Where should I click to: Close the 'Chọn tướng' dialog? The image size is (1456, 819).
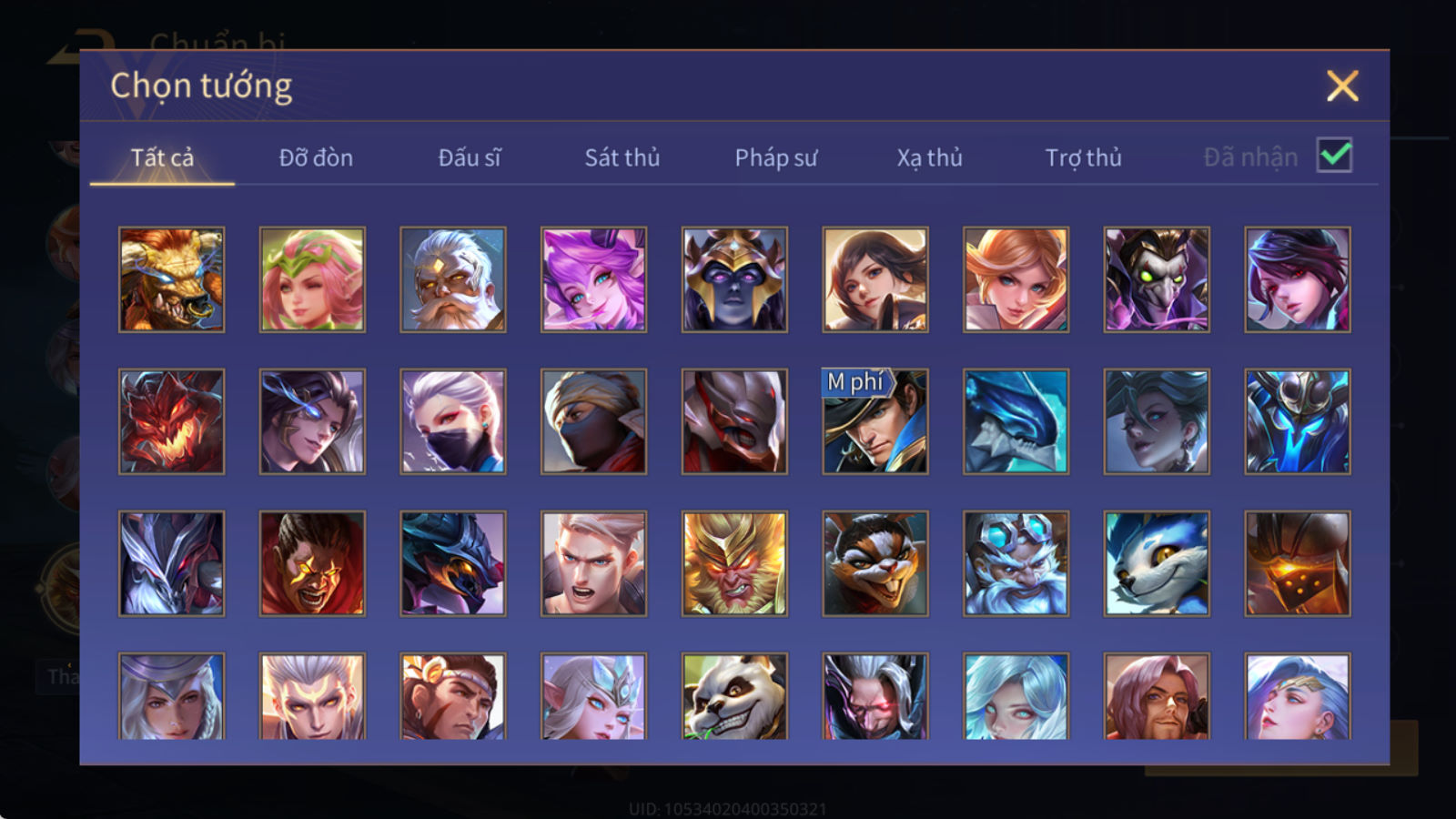pos(1342,86)
